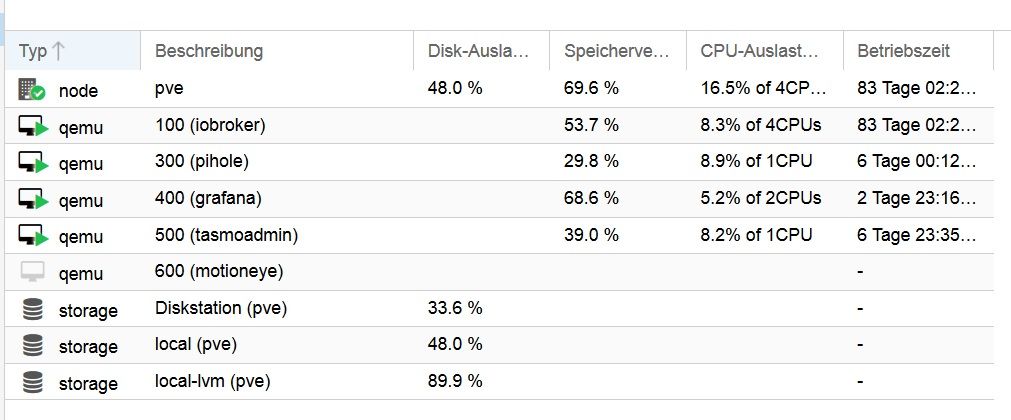The height and width of the screenshot is (420, 1011).
Task: Click the running VM icon for pihole
Action: (34, 163)
